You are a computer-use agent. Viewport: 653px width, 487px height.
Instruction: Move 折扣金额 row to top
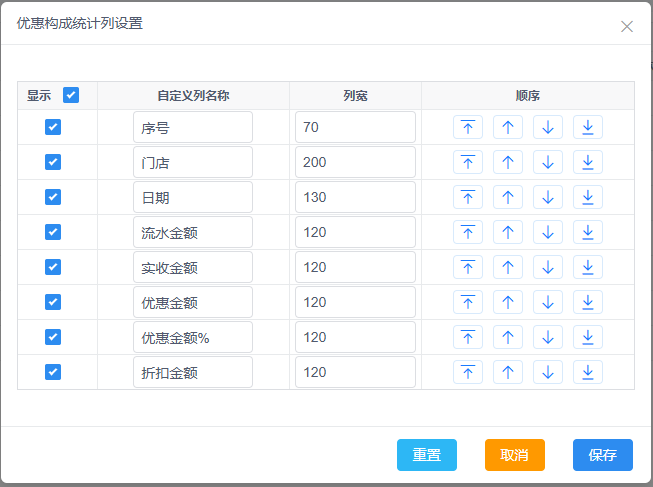click(468, 372)
